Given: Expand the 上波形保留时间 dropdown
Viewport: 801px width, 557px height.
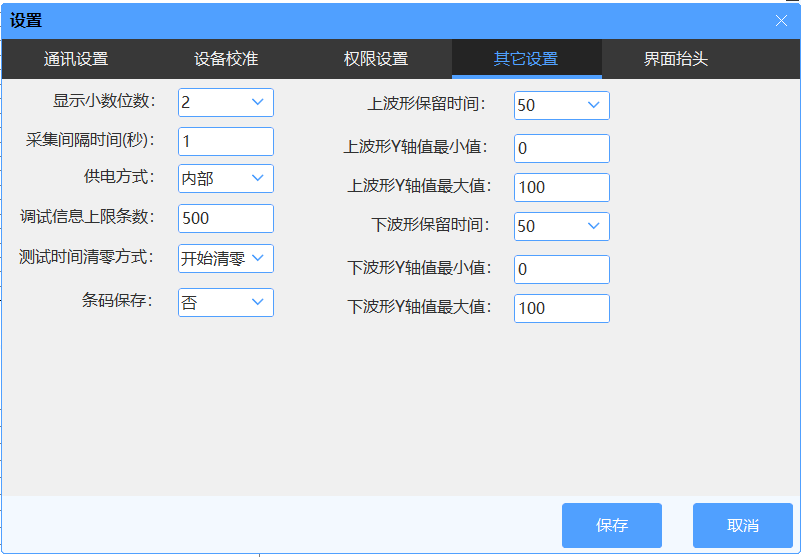Looking at the screenshot, I should coord(562,105).
